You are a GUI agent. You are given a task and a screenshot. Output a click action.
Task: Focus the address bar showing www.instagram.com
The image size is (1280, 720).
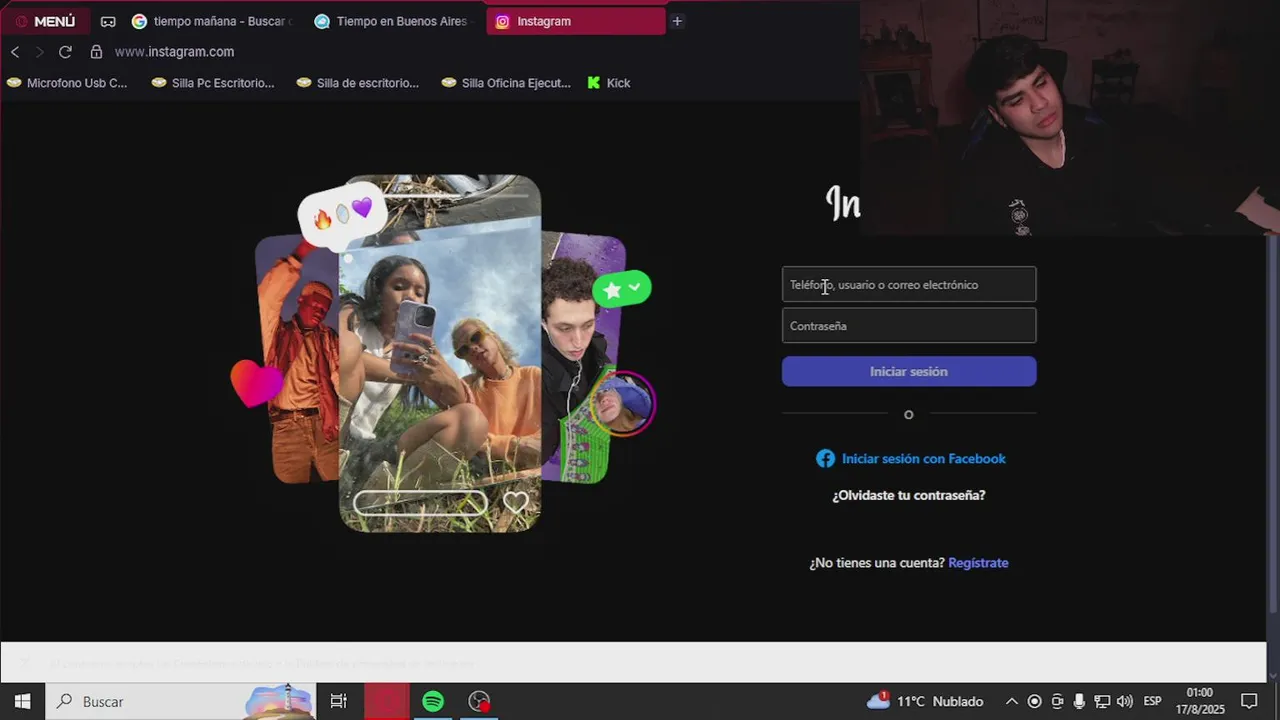point(174,52)
